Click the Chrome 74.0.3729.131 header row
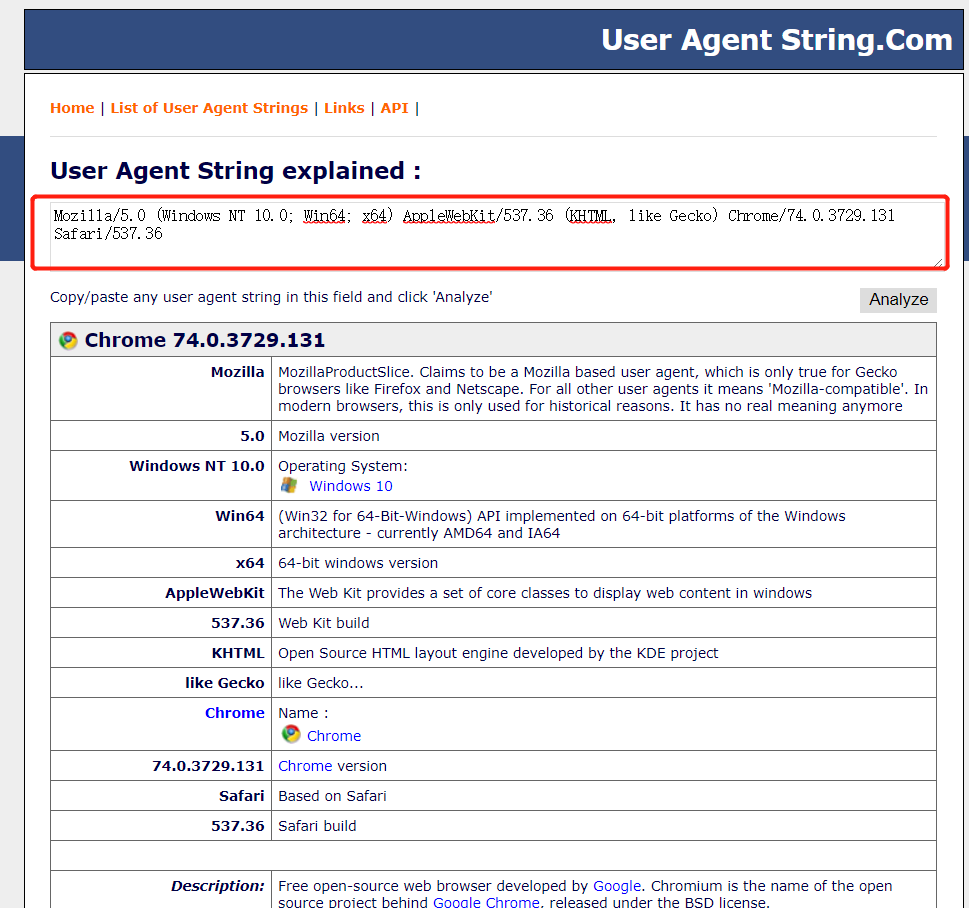 493,339
